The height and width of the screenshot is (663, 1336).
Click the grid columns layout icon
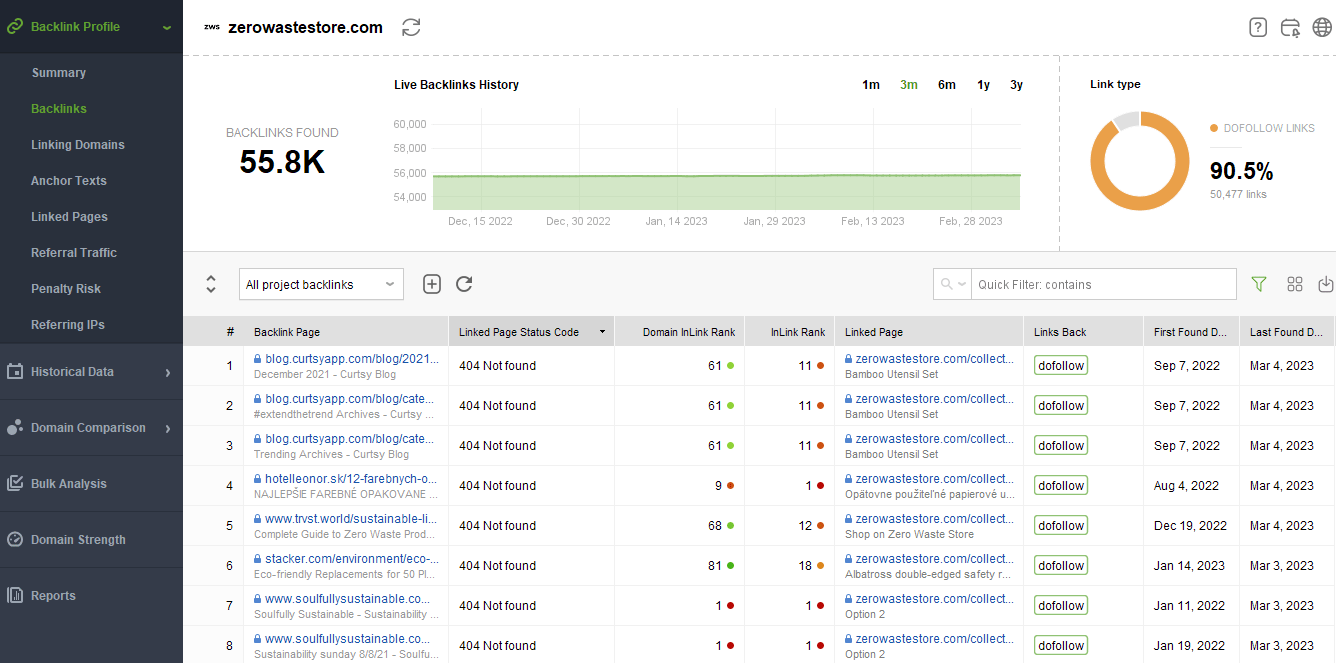tap(1295, 284)
